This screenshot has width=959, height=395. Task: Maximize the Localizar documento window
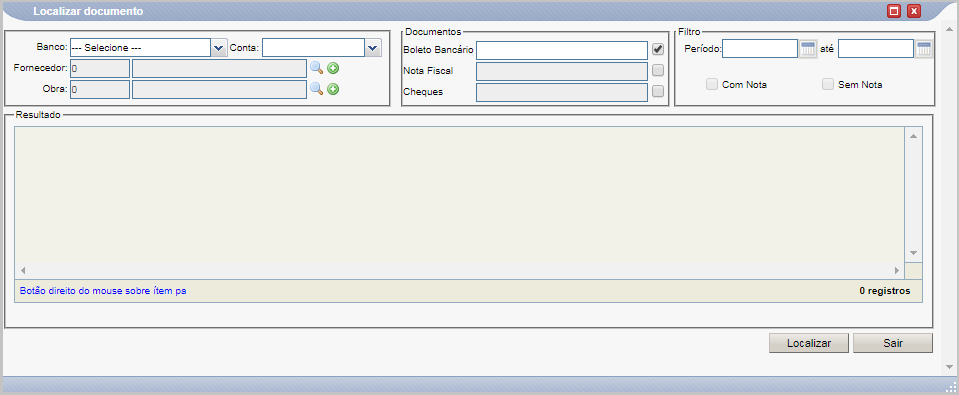coord(894,11)
